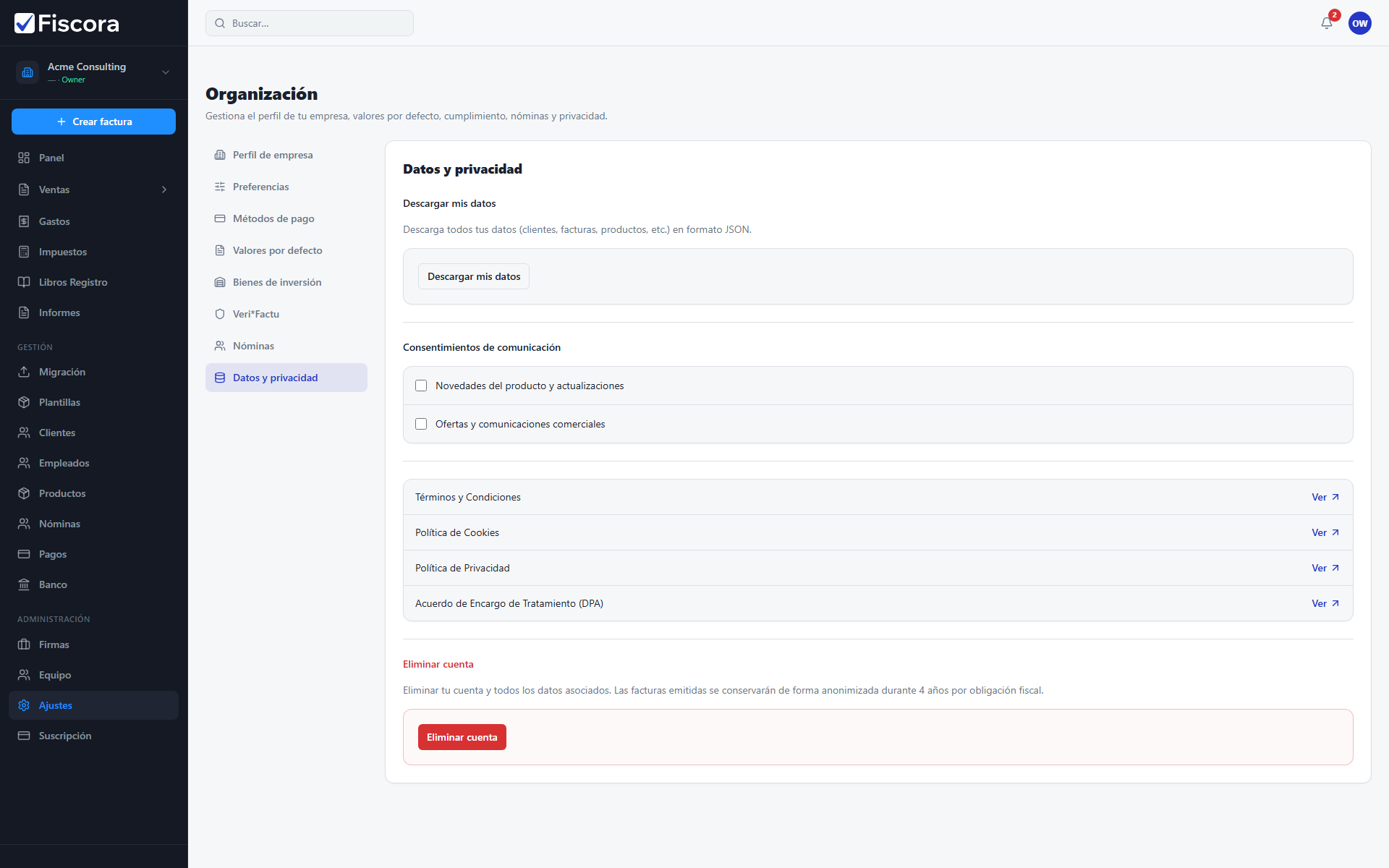View the Política de Privacidad document
The width and height of the screenshot is (1389, 868).
coord(1325,568)
